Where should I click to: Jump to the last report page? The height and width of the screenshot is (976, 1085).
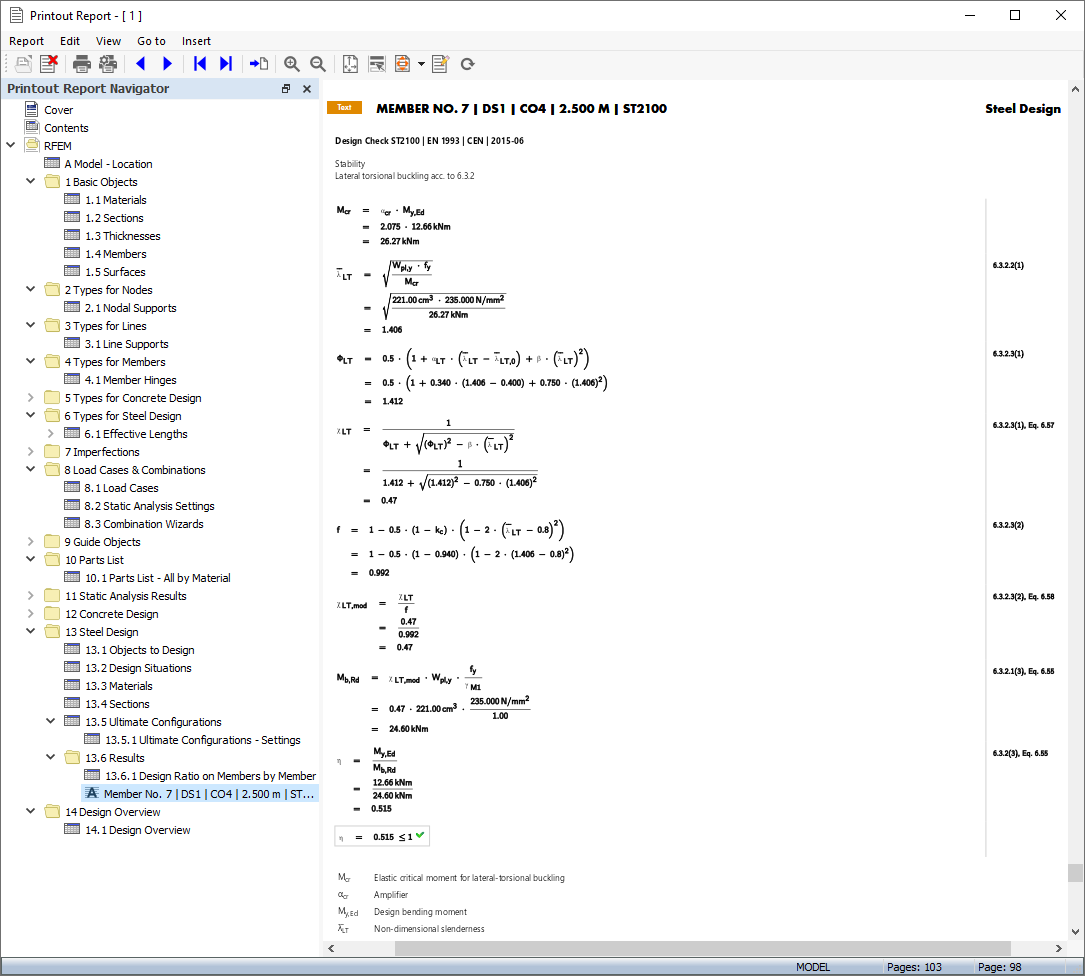click(x=225, y=63)
